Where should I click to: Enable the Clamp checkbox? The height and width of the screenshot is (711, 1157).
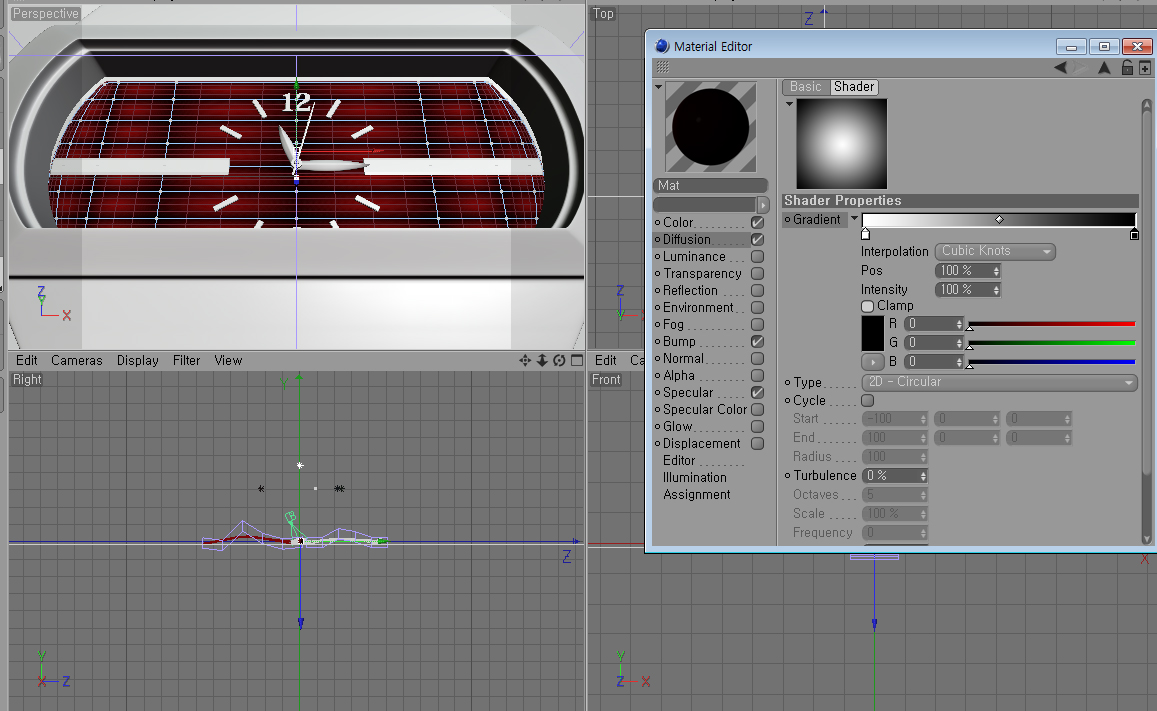tap(867, 306)
